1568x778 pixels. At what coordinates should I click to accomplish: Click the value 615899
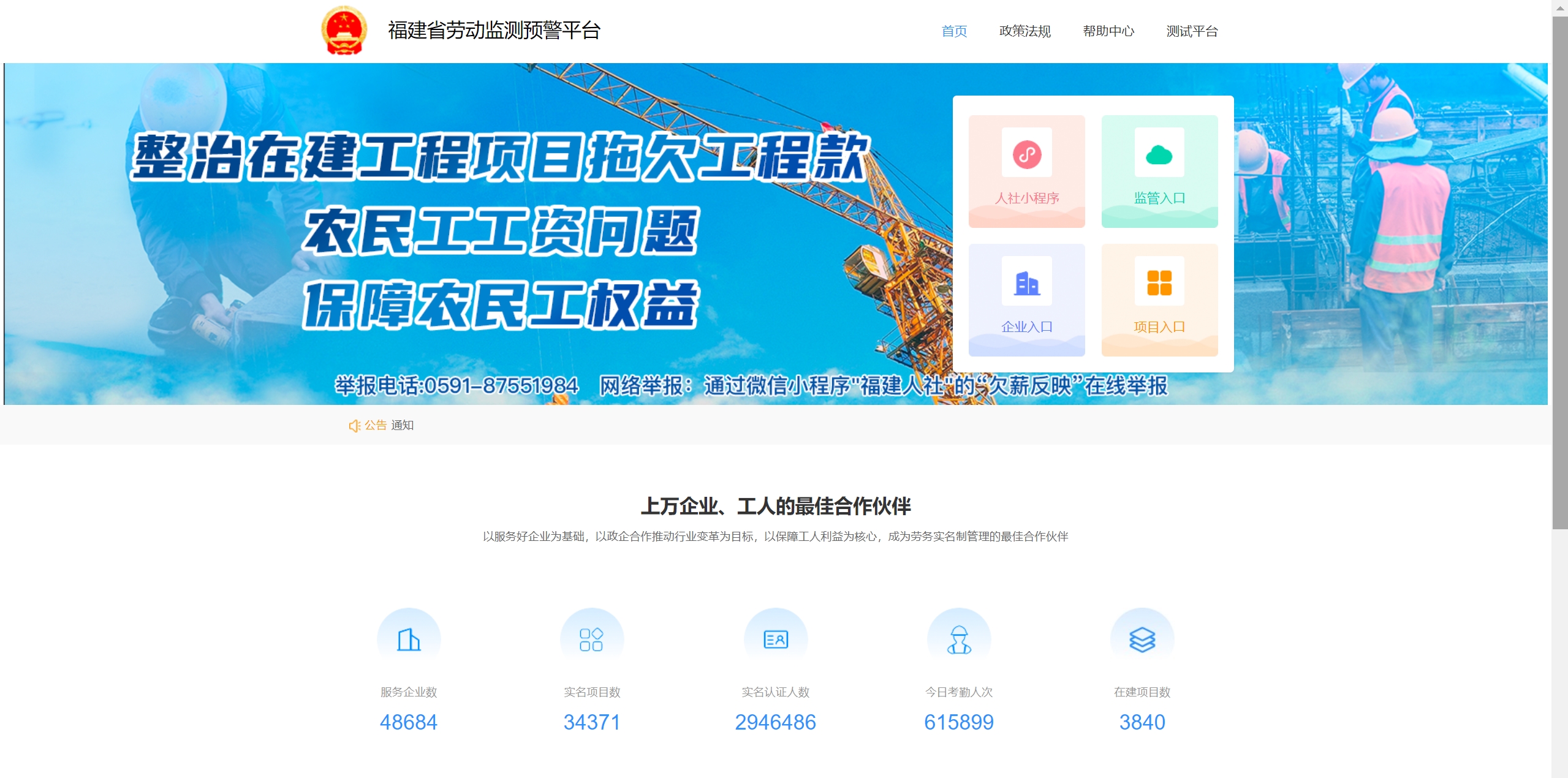tap(959, 722)
